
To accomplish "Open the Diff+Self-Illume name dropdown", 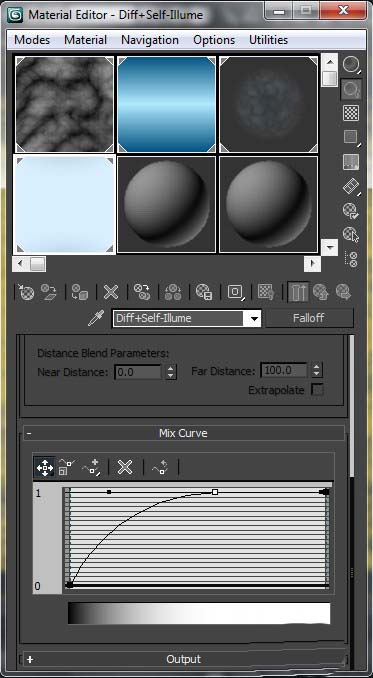I will click(x=254, y=320).
